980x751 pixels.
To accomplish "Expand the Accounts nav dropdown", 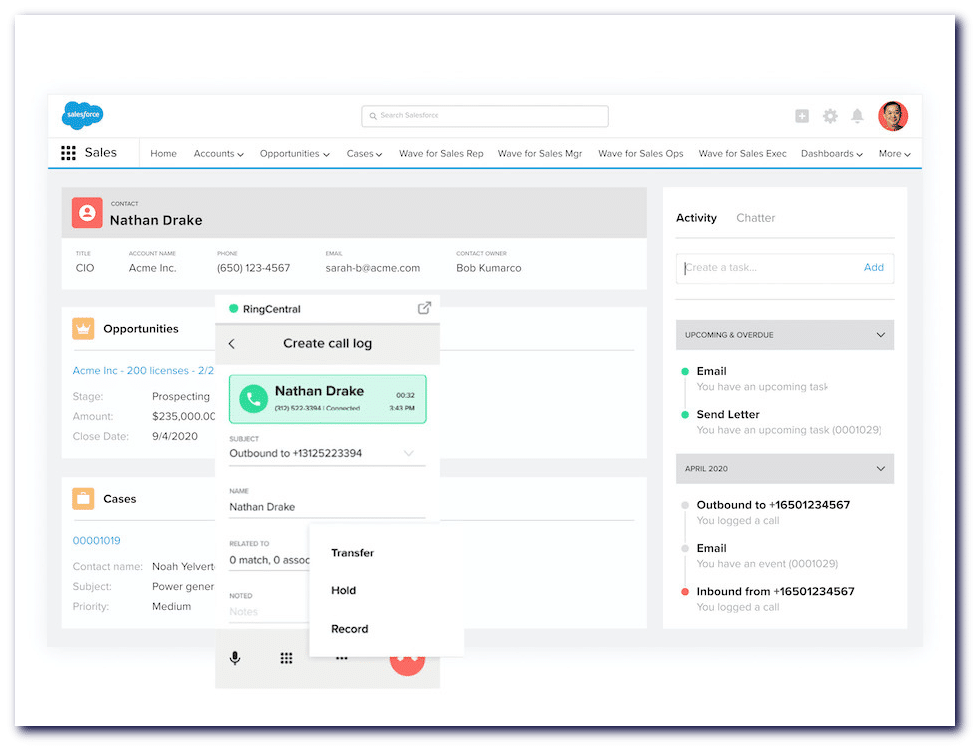I will 219,154.
